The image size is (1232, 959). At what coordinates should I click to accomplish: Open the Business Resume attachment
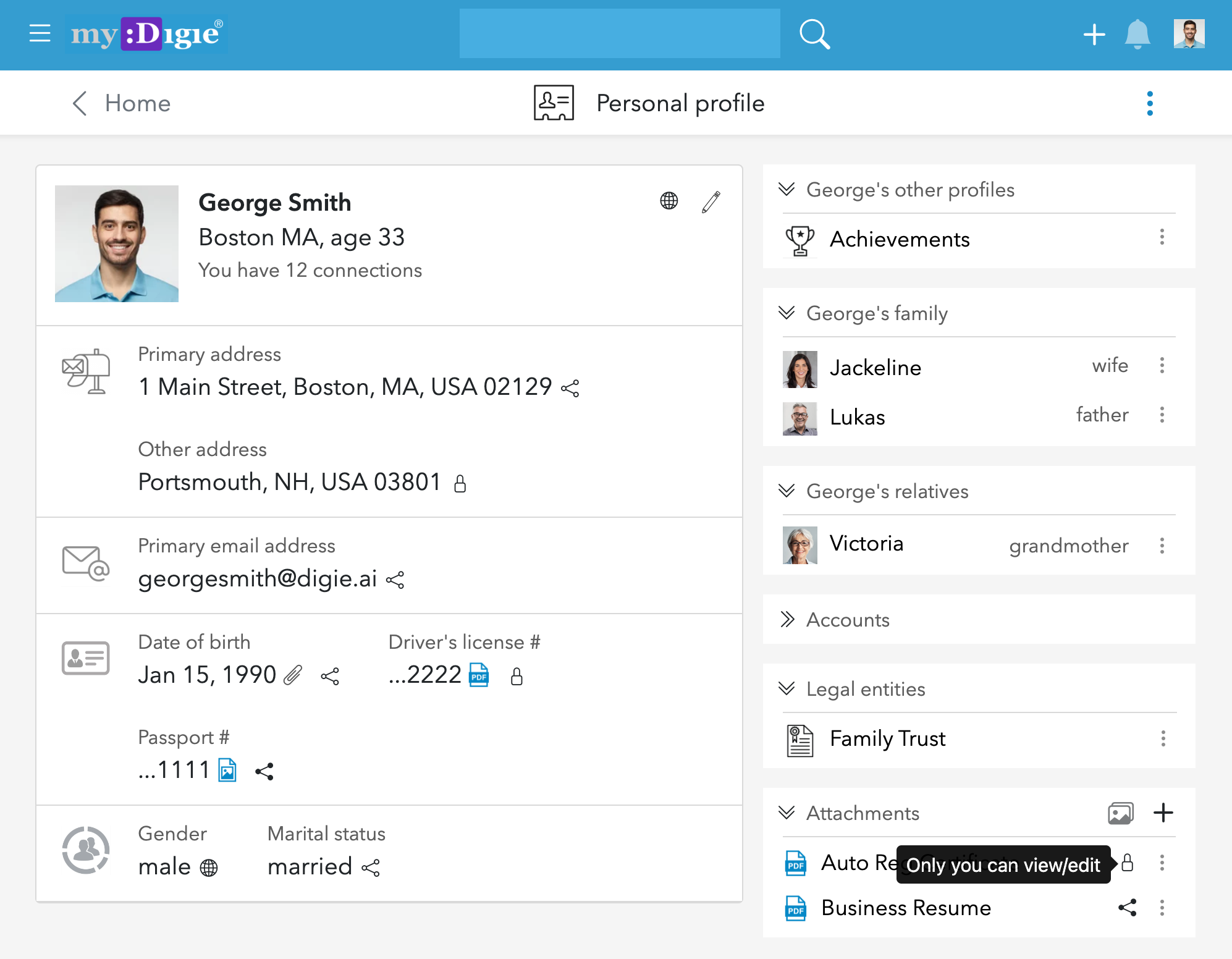pyautogui.click(x=906, y=908)
